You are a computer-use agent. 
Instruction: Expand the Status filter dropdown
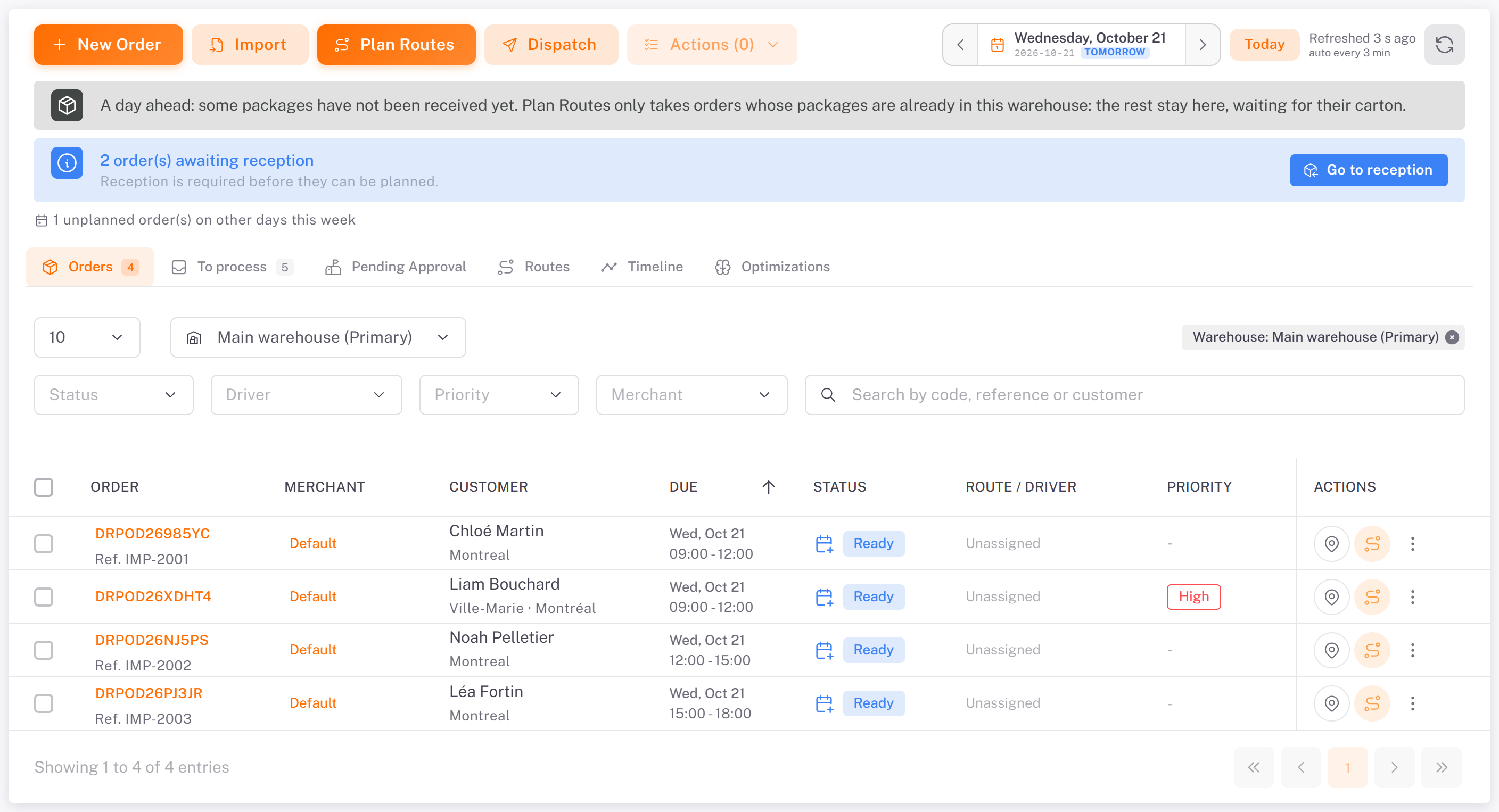(x=113, y=395)
